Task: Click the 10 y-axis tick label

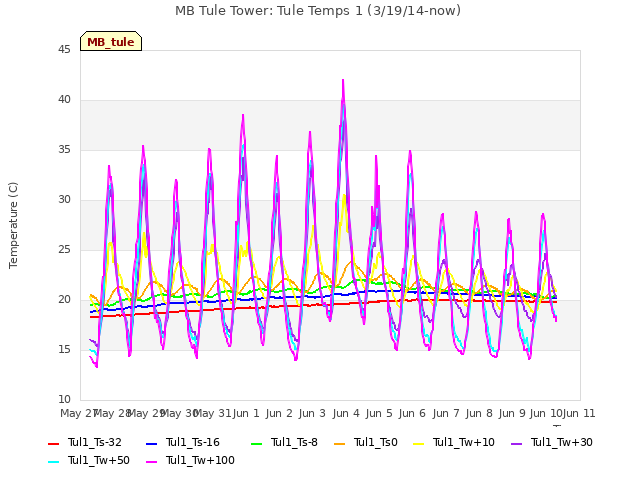Action: [64, 399]
